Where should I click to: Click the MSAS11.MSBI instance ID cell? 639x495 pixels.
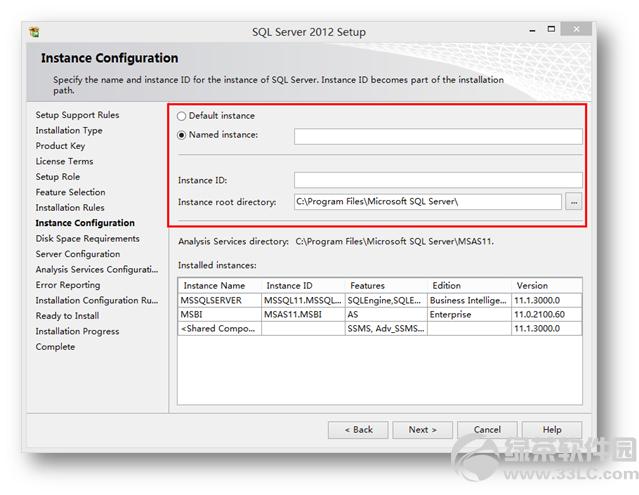tap(303, 315)
